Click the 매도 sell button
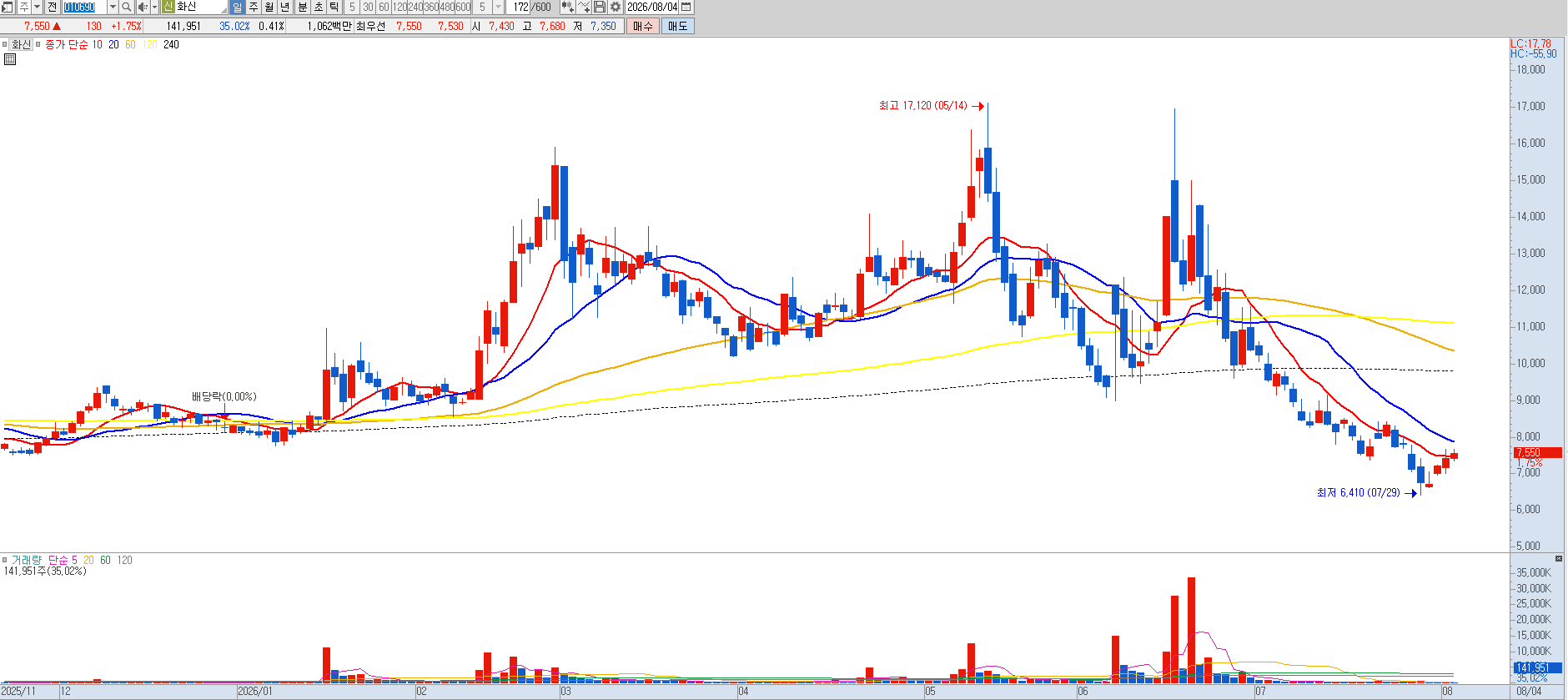The height and width of the screenshot is (700, 1568). (677, 26)
